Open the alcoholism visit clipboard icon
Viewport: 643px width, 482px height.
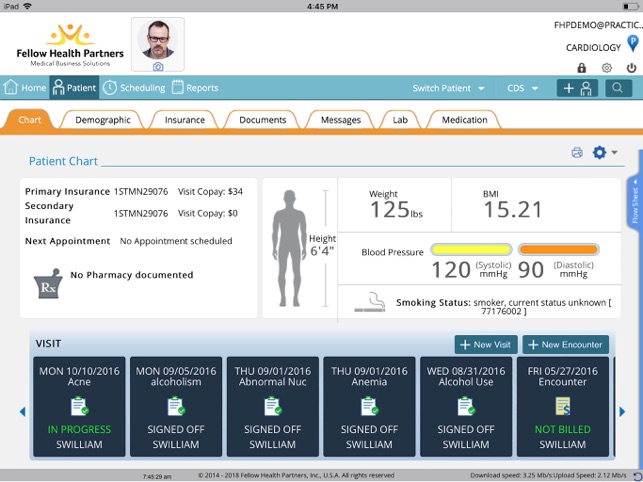click(176, 406)
